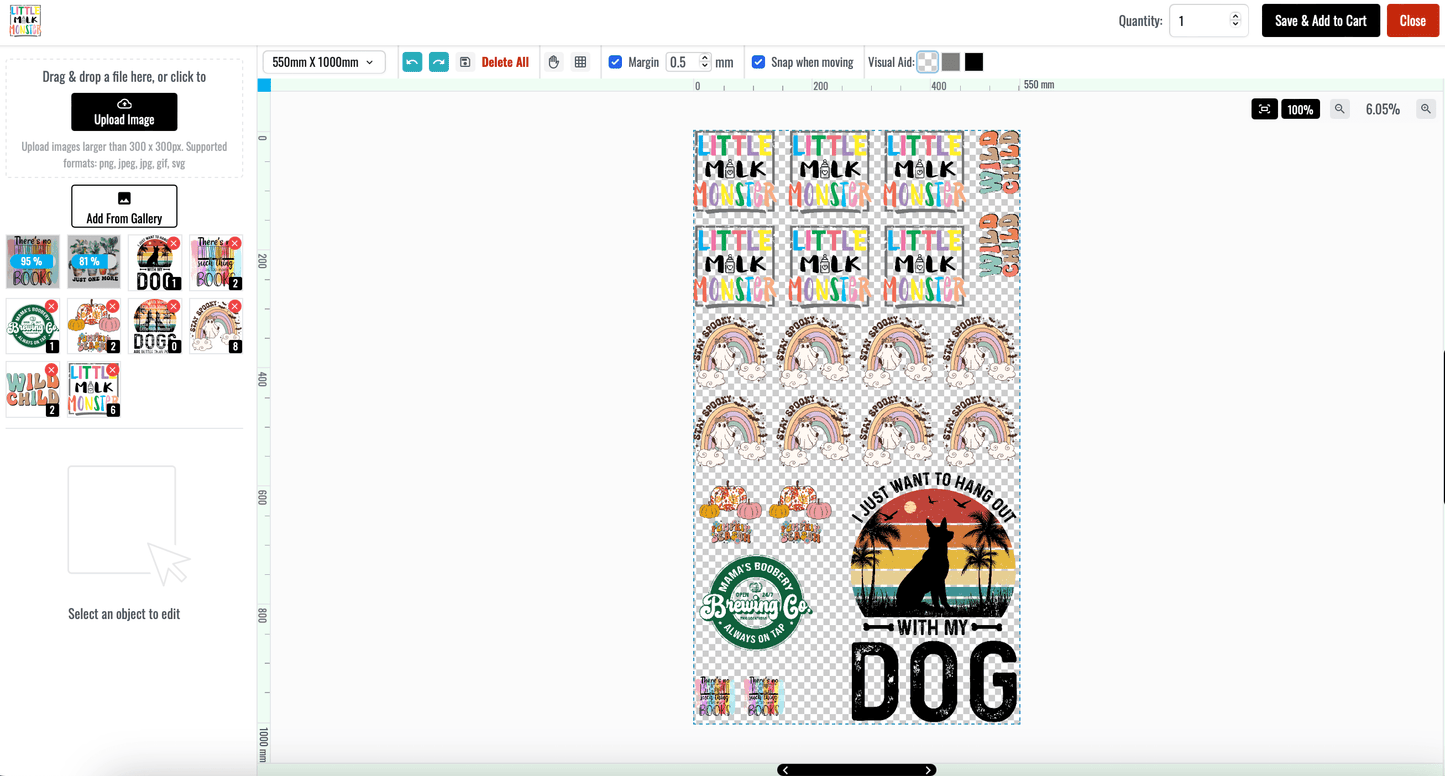Zoom out with the minus magnifier
The image size is (1445, 776).
pos(1339,109)
